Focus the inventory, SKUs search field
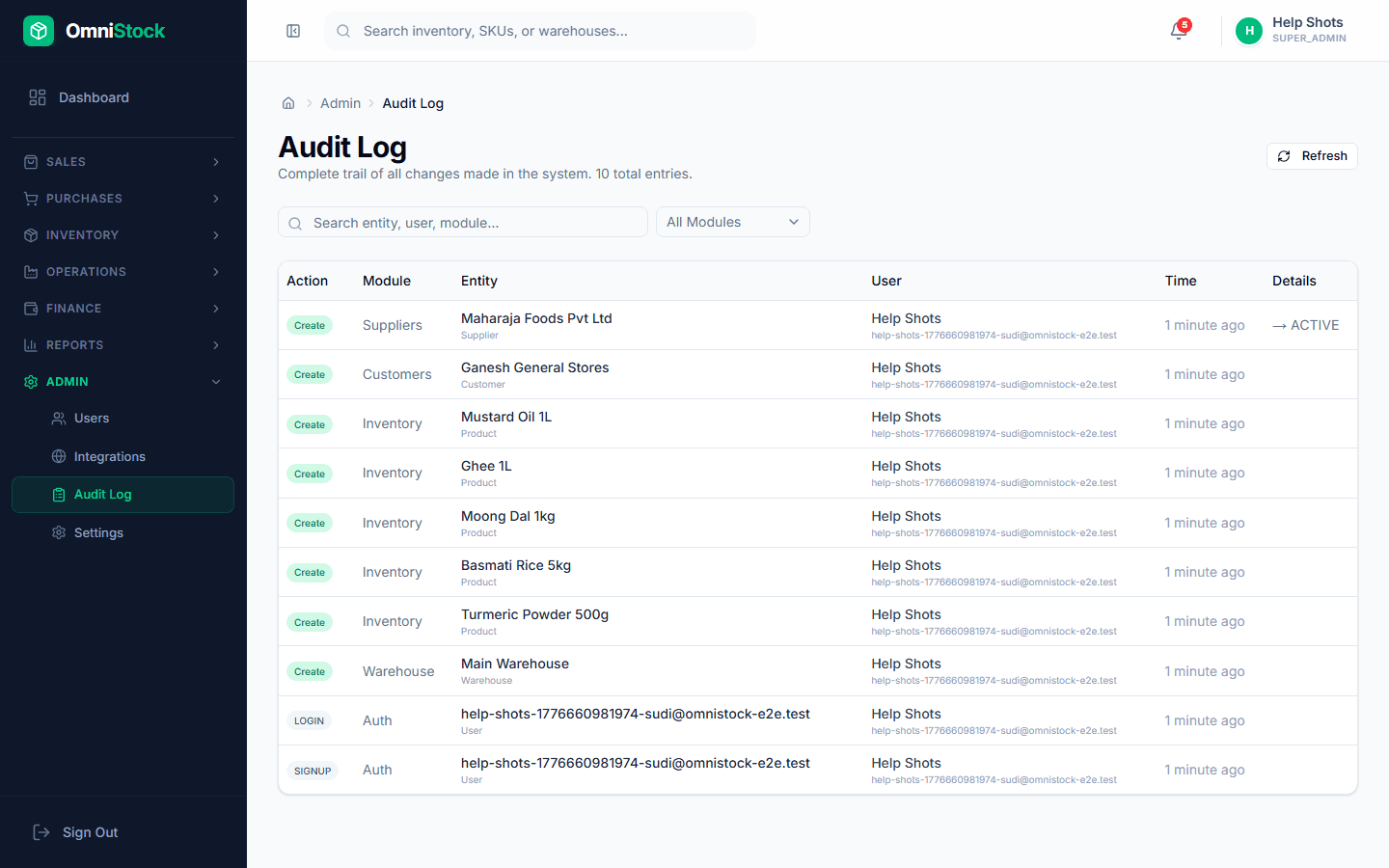 (x=540, y=31)
